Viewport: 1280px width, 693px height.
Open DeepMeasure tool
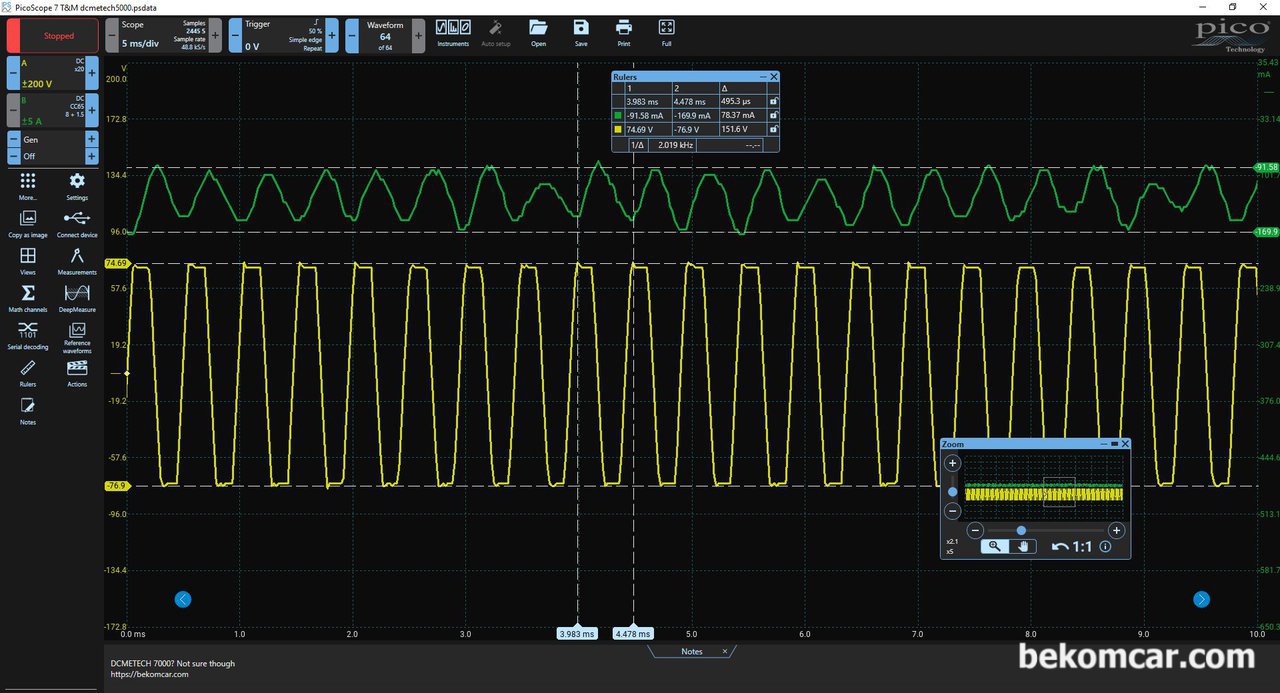77,297
